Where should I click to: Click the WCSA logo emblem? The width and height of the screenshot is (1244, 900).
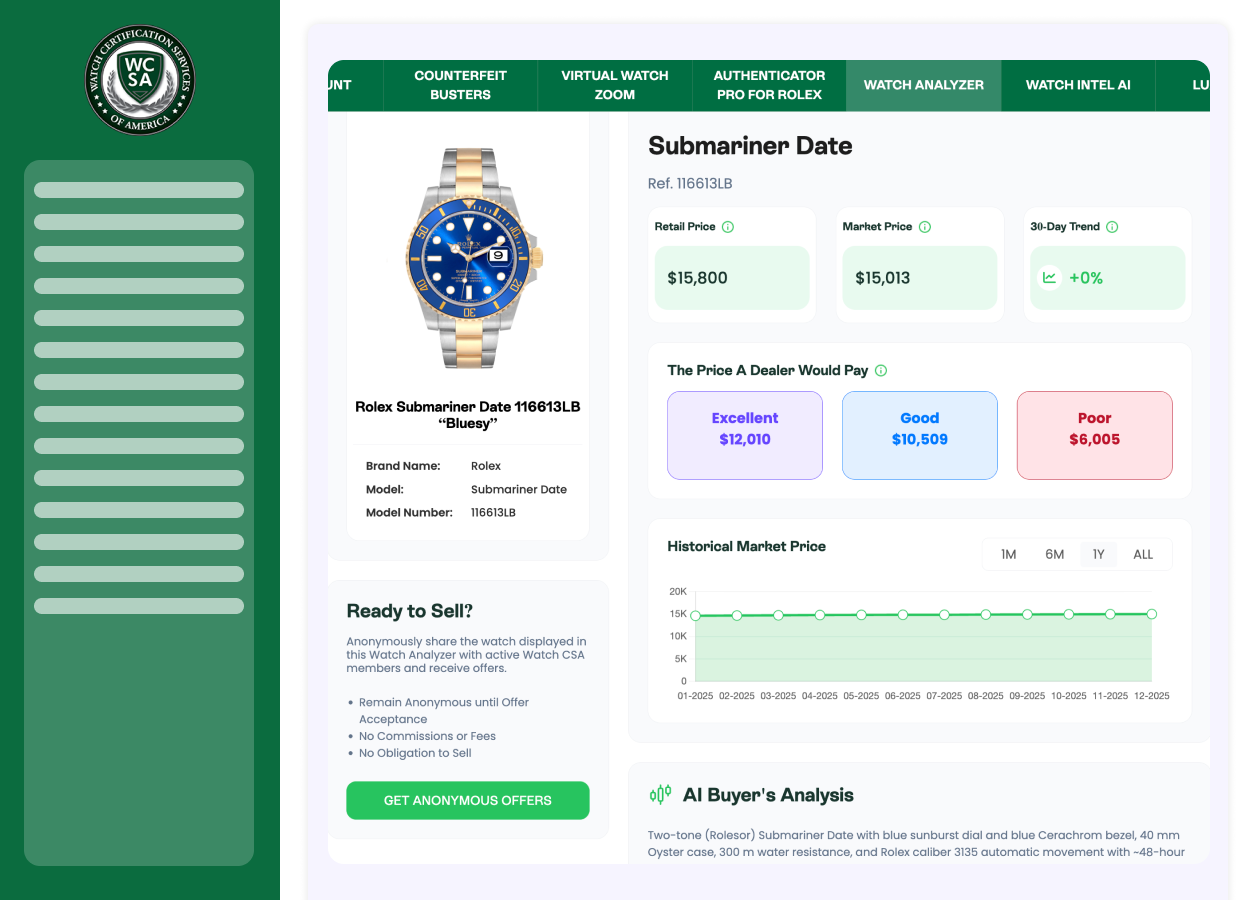(139, 80)
